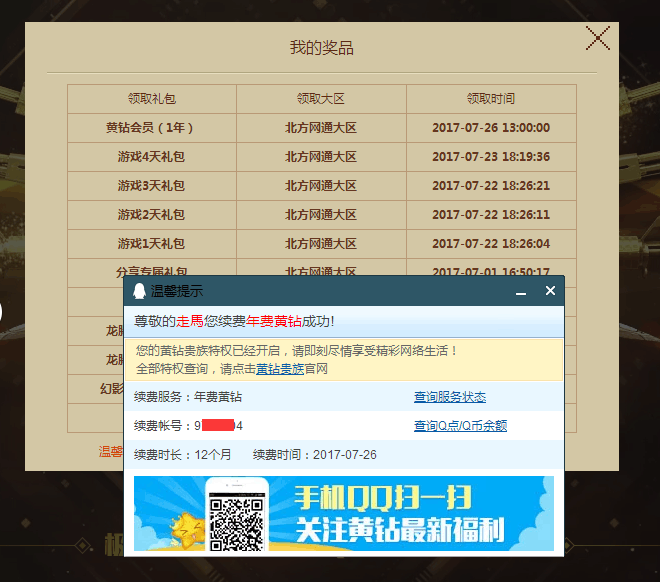Screen dimensions: 660x582
Task: Select the 2017-07-22 18:26:04 time cell
Action: (491, 244)
